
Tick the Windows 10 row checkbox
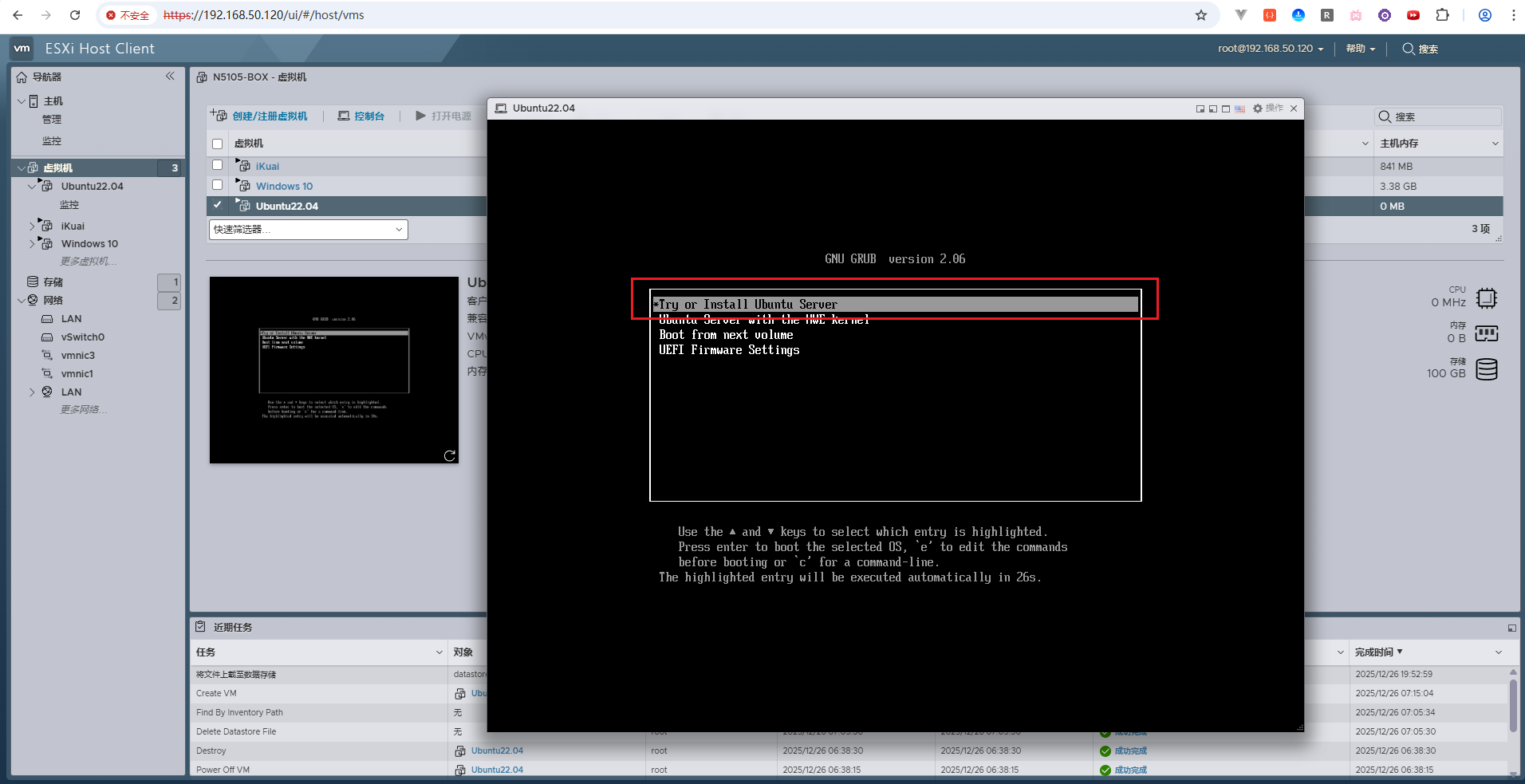pos(217,185)
